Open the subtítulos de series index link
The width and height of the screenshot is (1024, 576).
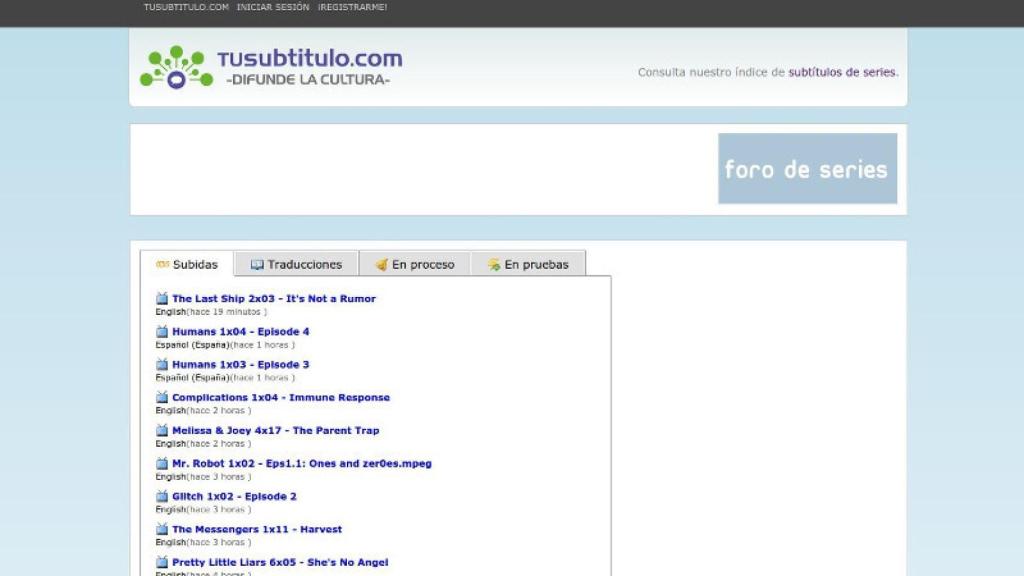click(842, 72)
